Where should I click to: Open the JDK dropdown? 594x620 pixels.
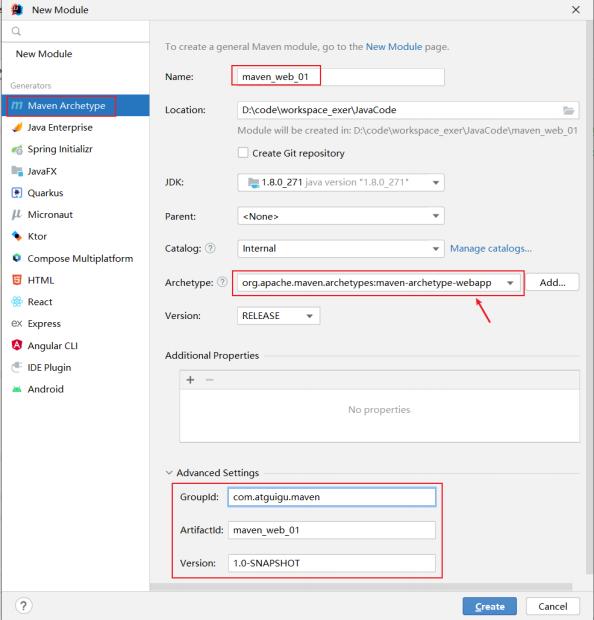[341, 182]
